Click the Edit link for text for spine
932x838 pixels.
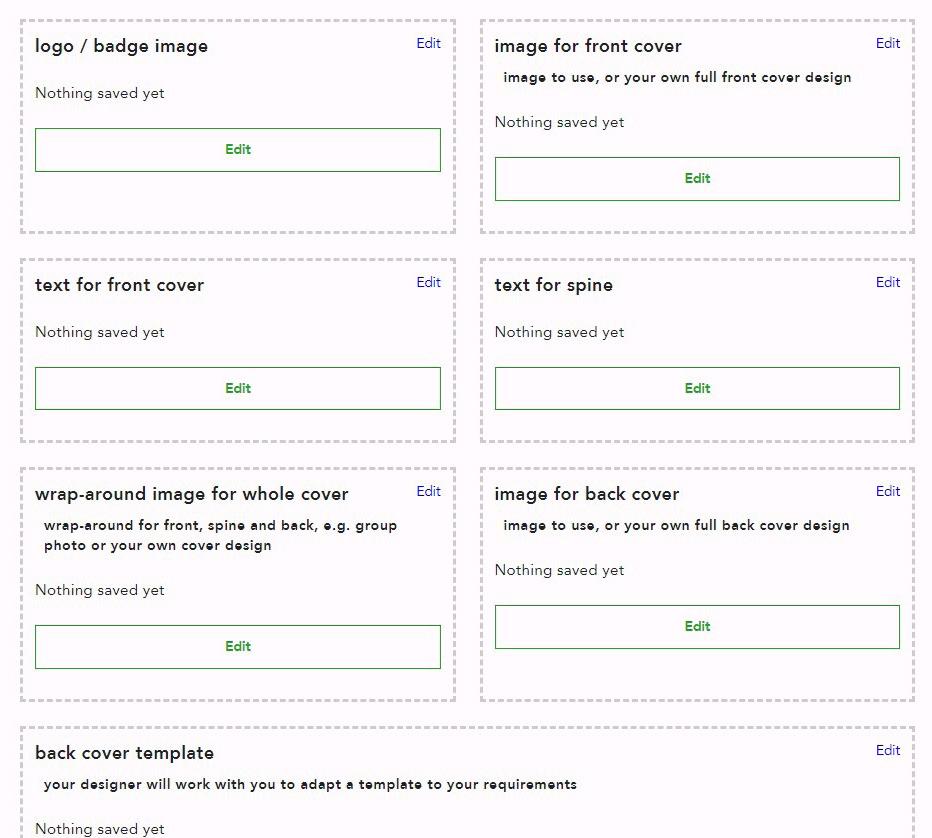(x=887, y=282)
